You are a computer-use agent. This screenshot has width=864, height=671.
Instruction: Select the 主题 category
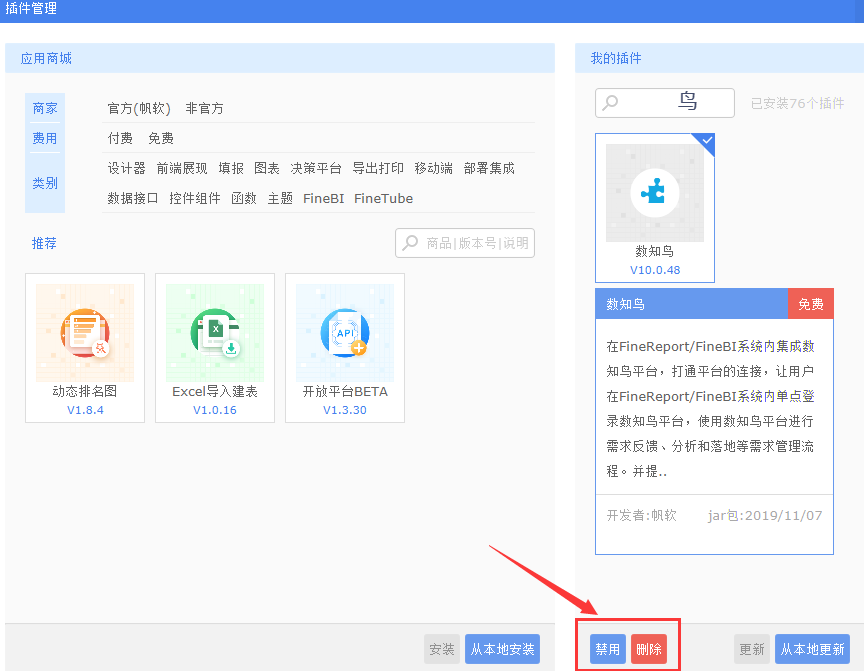click(280, 198)
